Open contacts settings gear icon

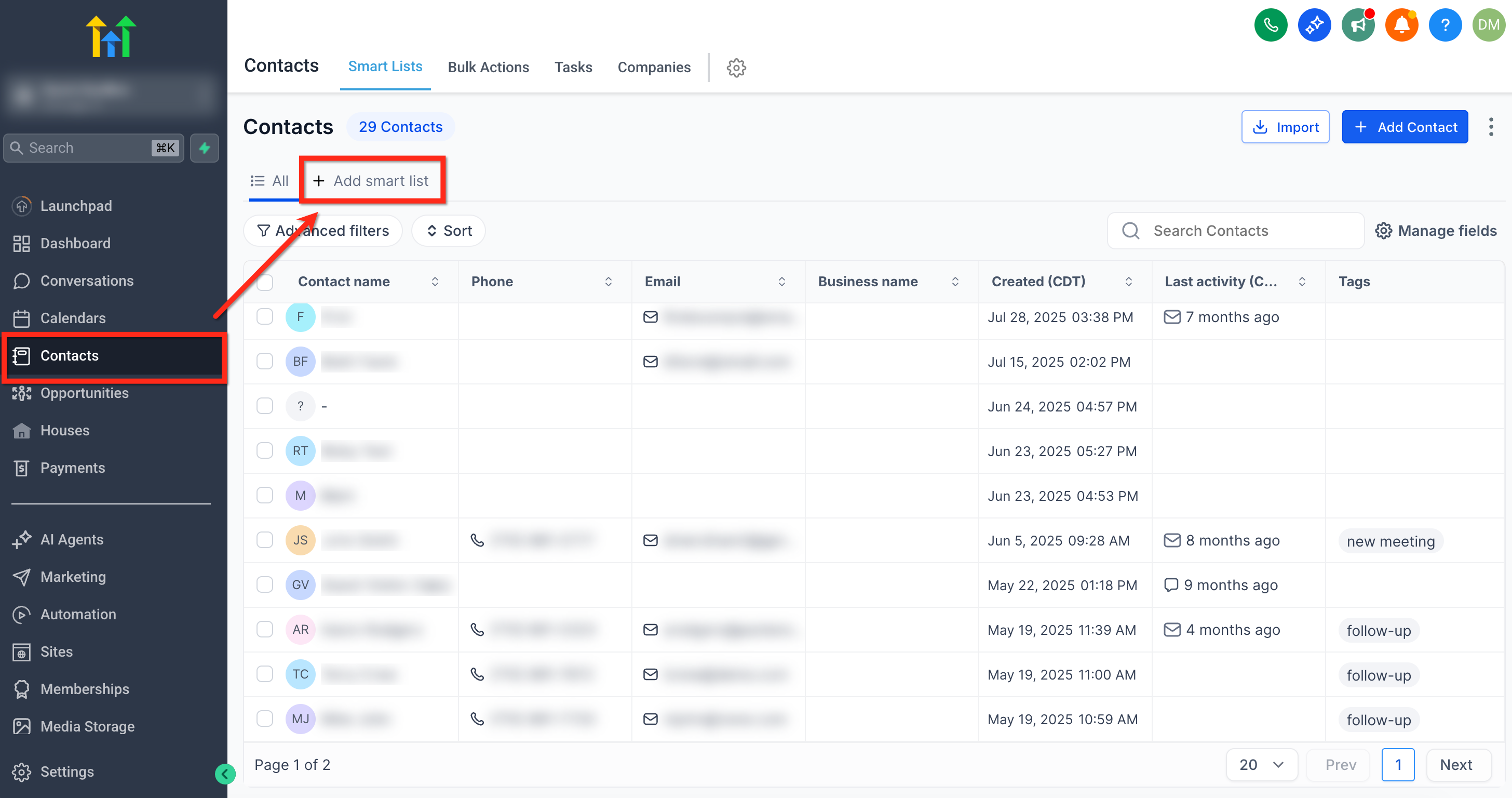pyautogui.click(x=736, y=68)
